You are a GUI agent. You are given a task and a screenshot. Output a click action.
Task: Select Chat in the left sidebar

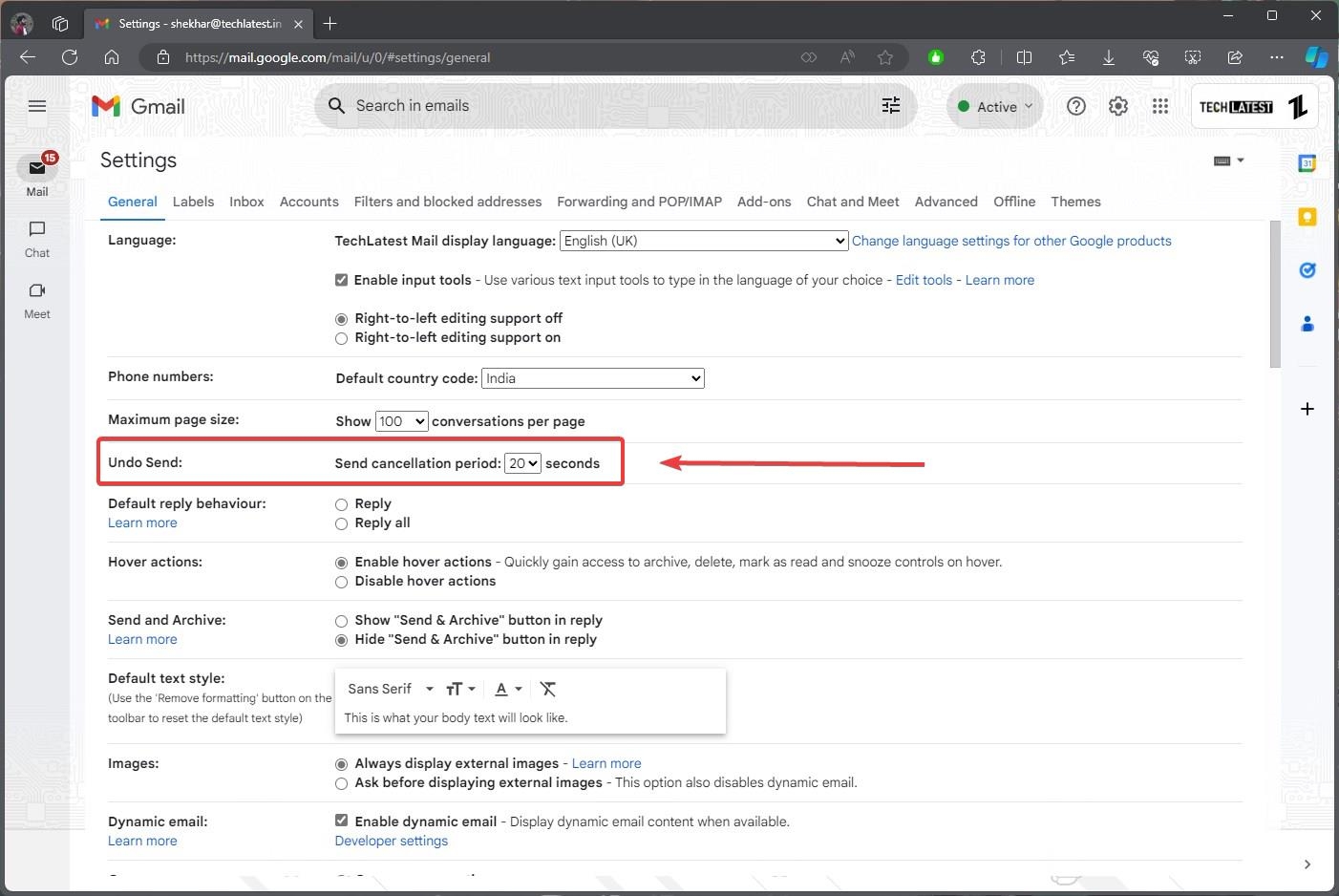point(36,239)
